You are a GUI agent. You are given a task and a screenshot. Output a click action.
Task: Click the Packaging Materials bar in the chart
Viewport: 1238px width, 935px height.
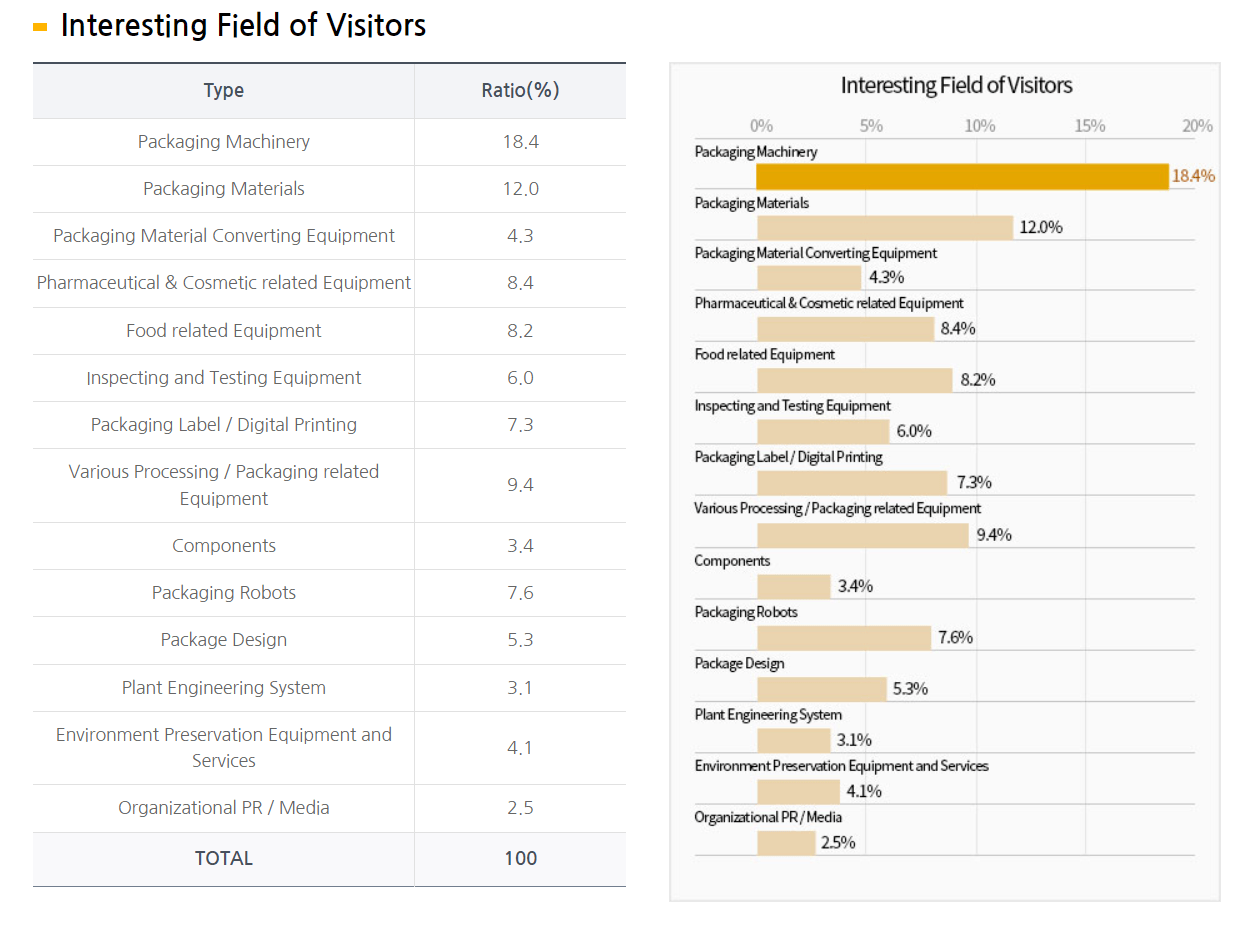885,227
